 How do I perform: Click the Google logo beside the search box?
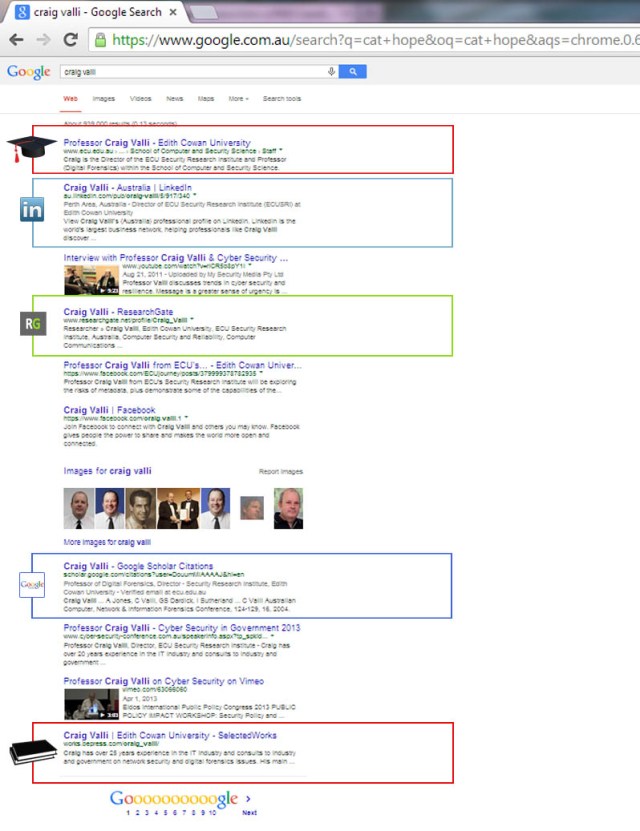pos(29,72)
